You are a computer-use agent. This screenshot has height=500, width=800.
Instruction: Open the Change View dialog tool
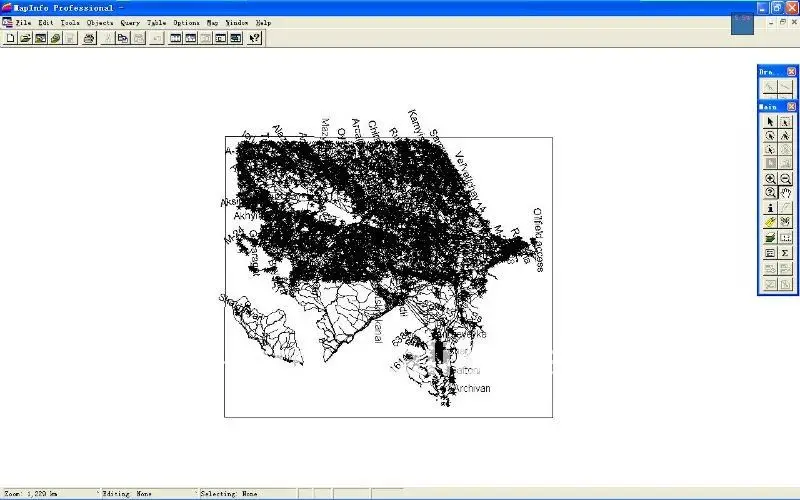click(x=770, y=193)
